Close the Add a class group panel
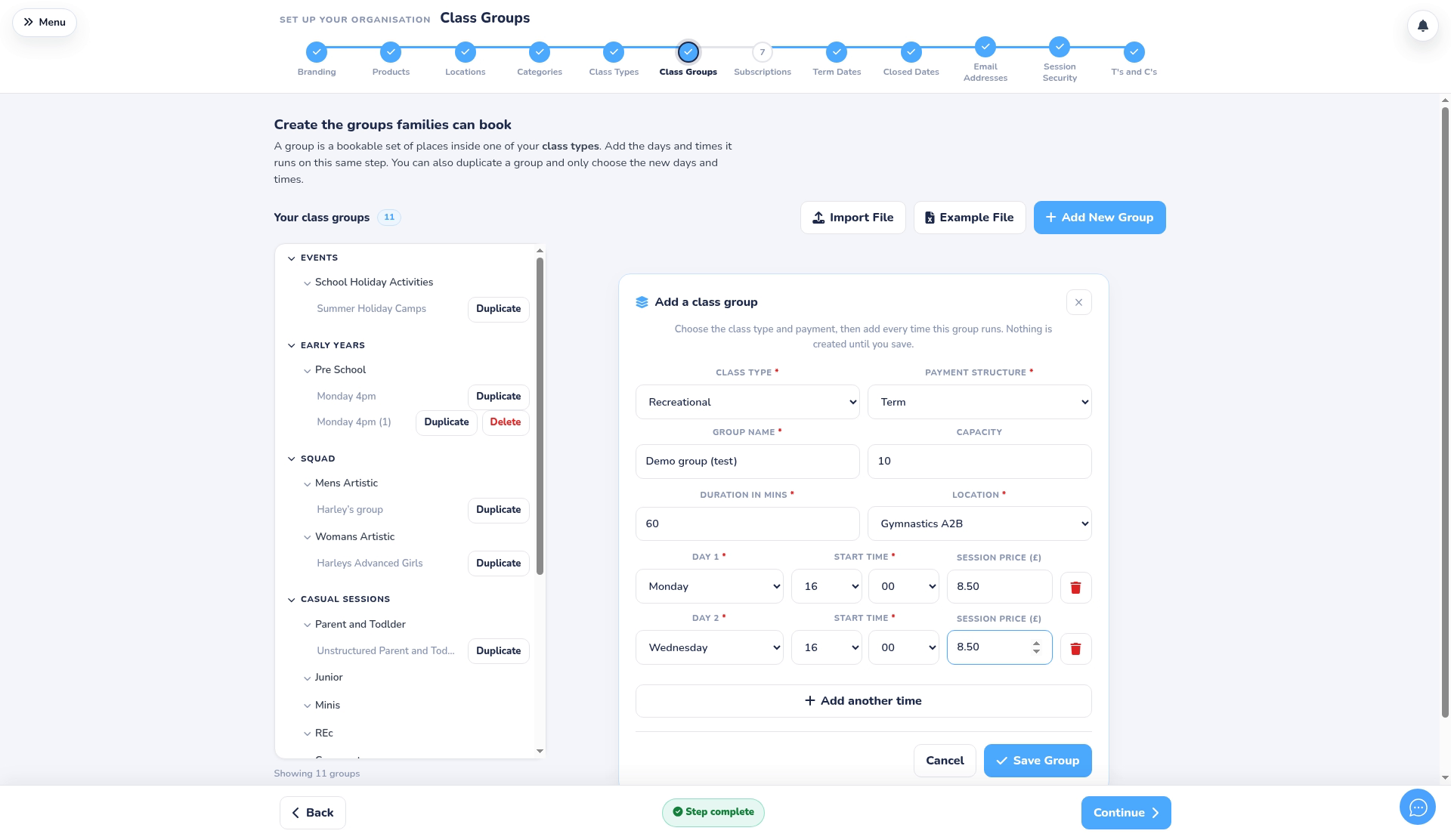 tap(1078, 302)
